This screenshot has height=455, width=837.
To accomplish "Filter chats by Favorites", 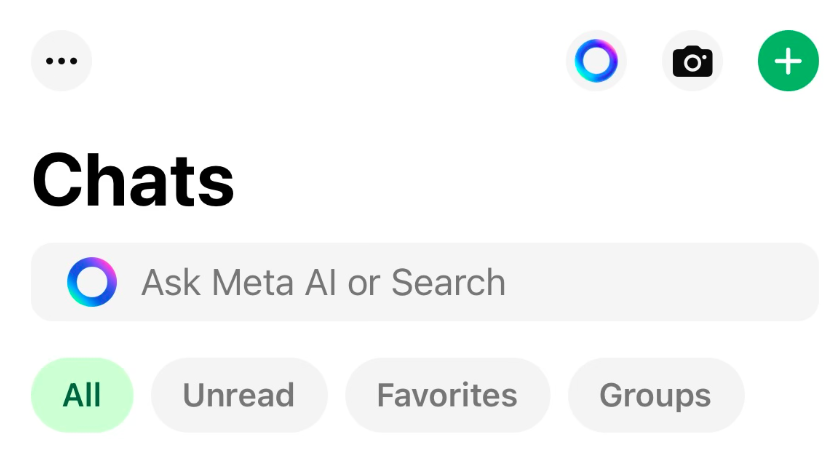I will (x=447, y=395).
